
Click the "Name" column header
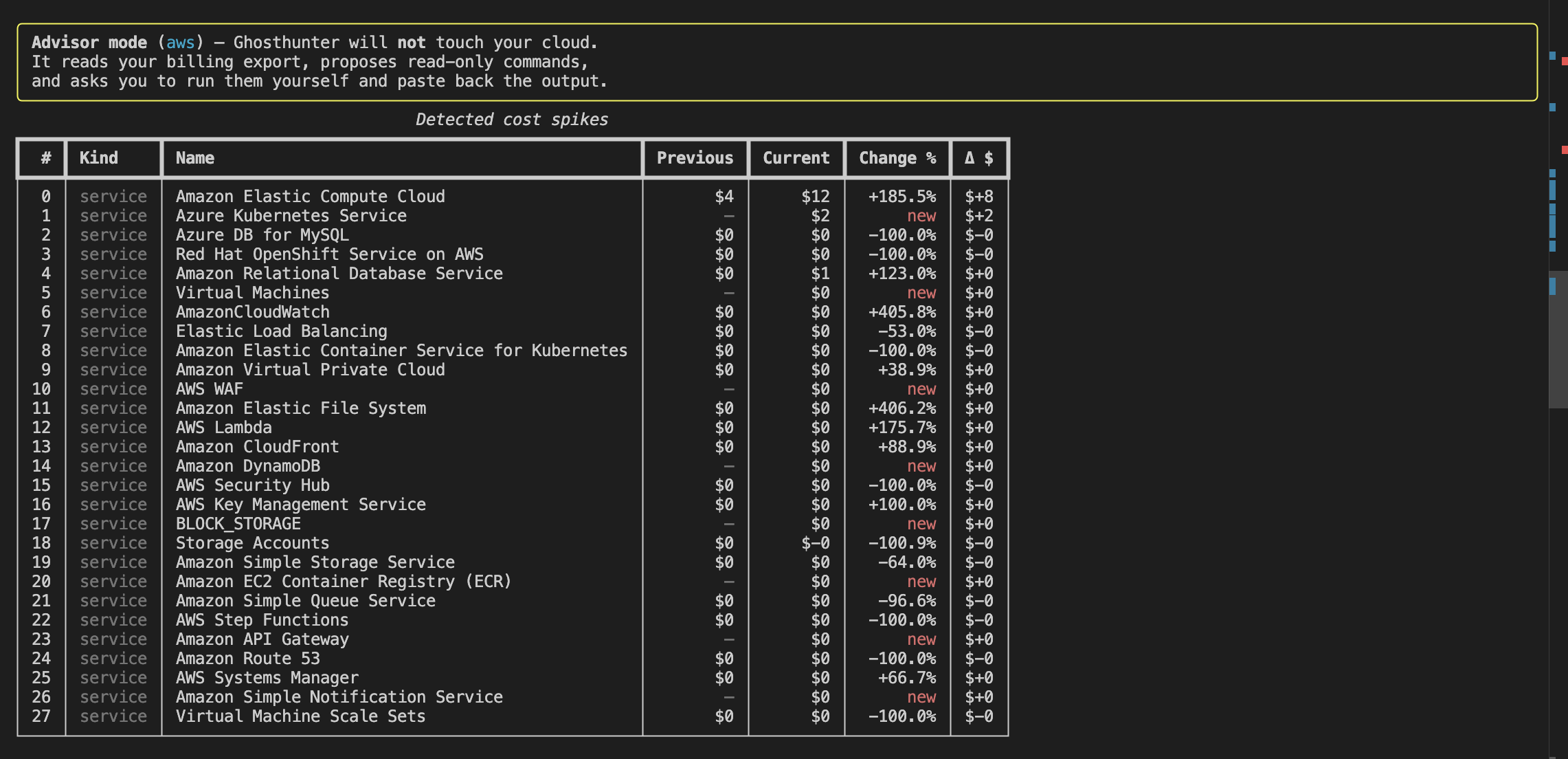tap(195, 158)
